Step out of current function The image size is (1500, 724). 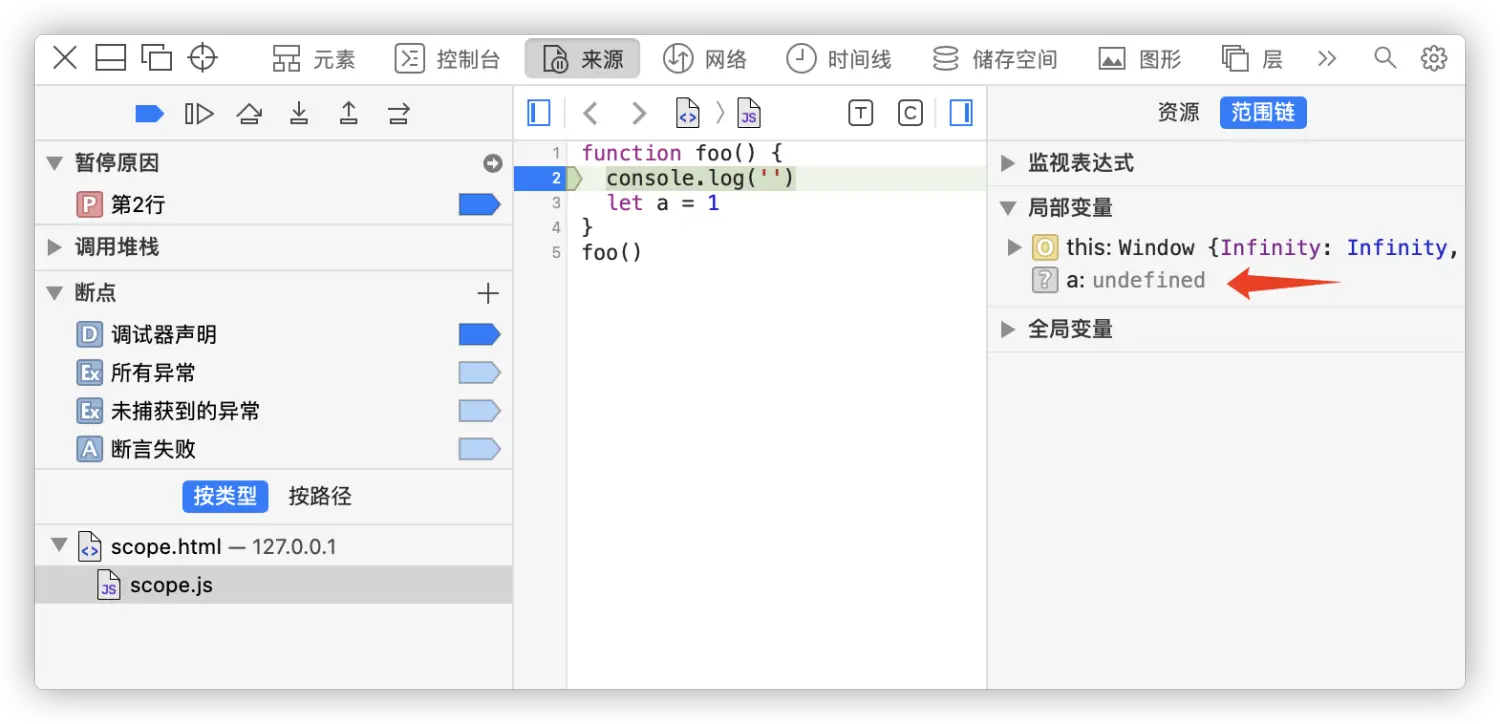point(348,113)
